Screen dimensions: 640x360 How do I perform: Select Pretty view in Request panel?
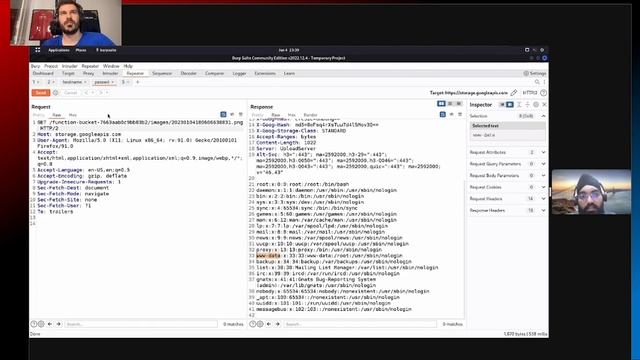coord(38,115)
